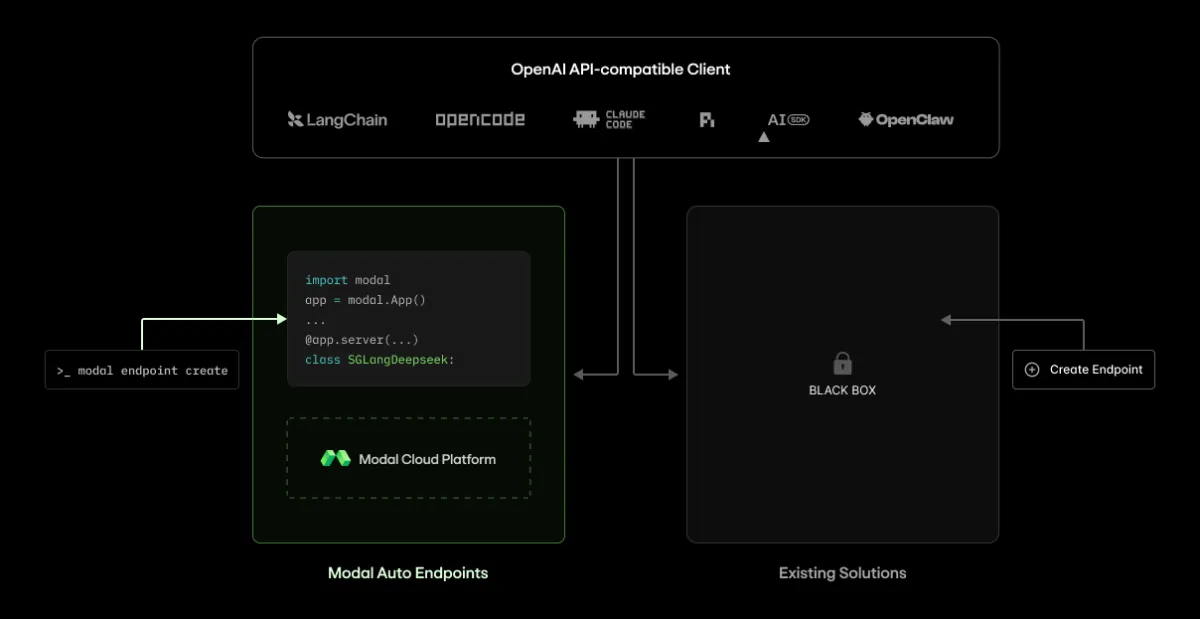Click the green Modal logo icon

coord(335,459)
